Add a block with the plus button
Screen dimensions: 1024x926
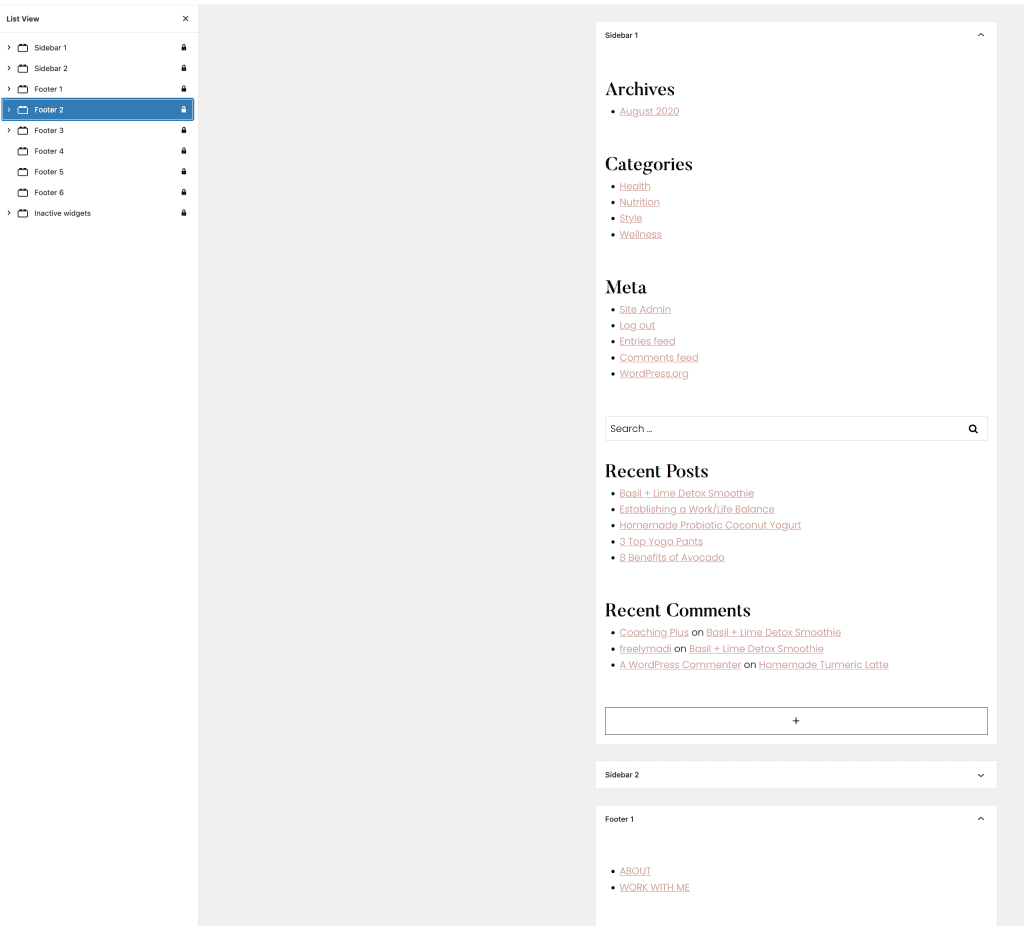pos(796,721)
